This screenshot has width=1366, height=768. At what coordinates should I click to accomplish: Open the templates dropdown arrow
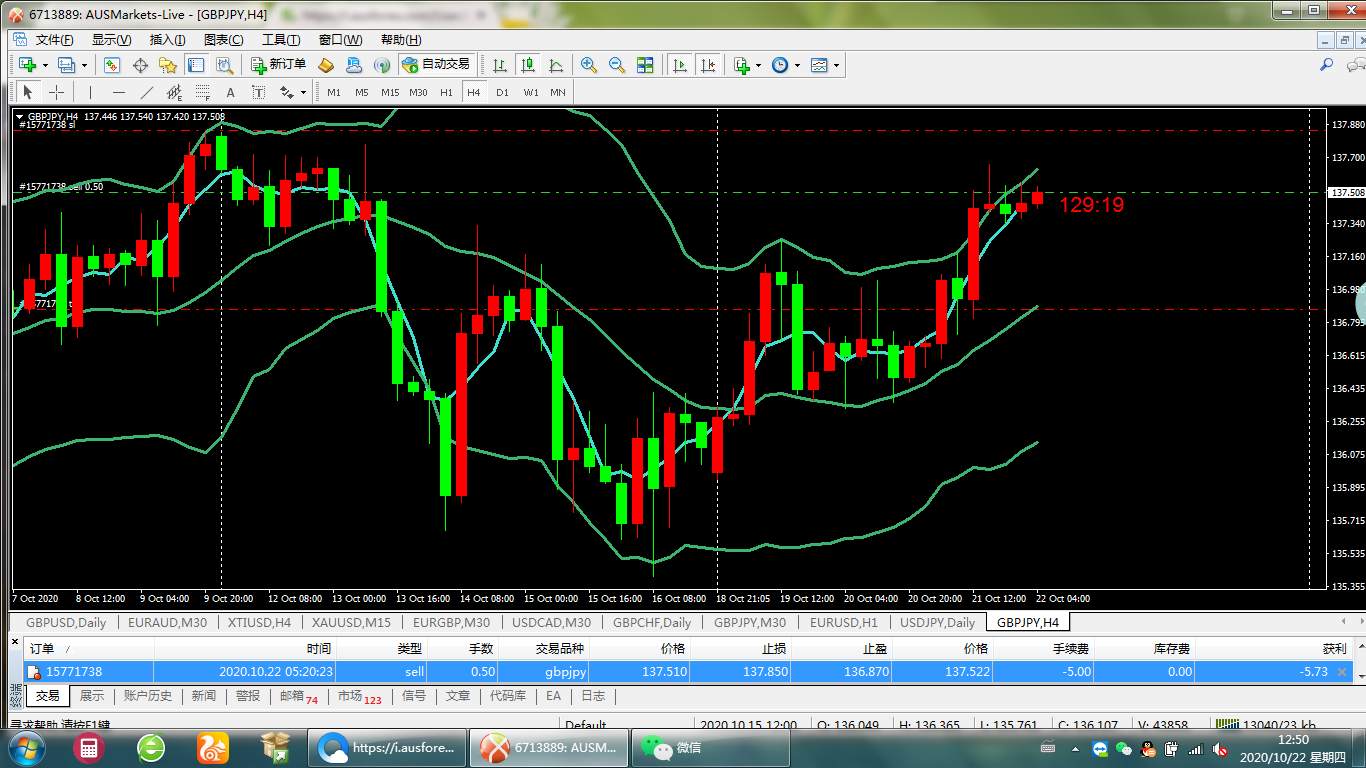click(836, 66)
